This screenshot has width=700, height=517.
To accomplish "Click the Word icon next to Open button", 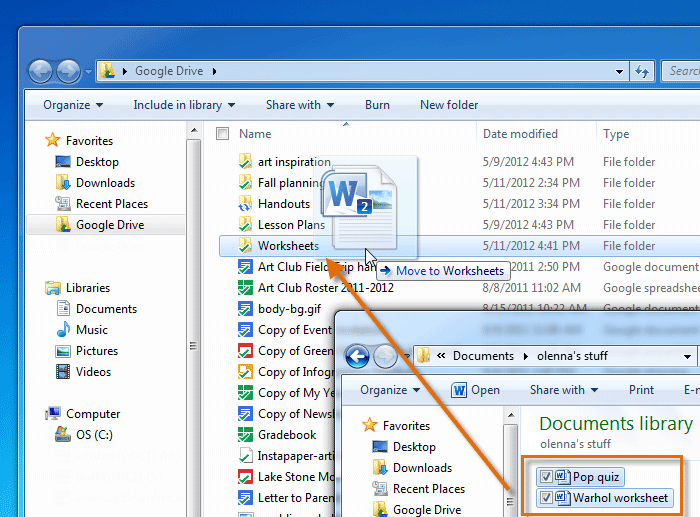I will [458, 390].
